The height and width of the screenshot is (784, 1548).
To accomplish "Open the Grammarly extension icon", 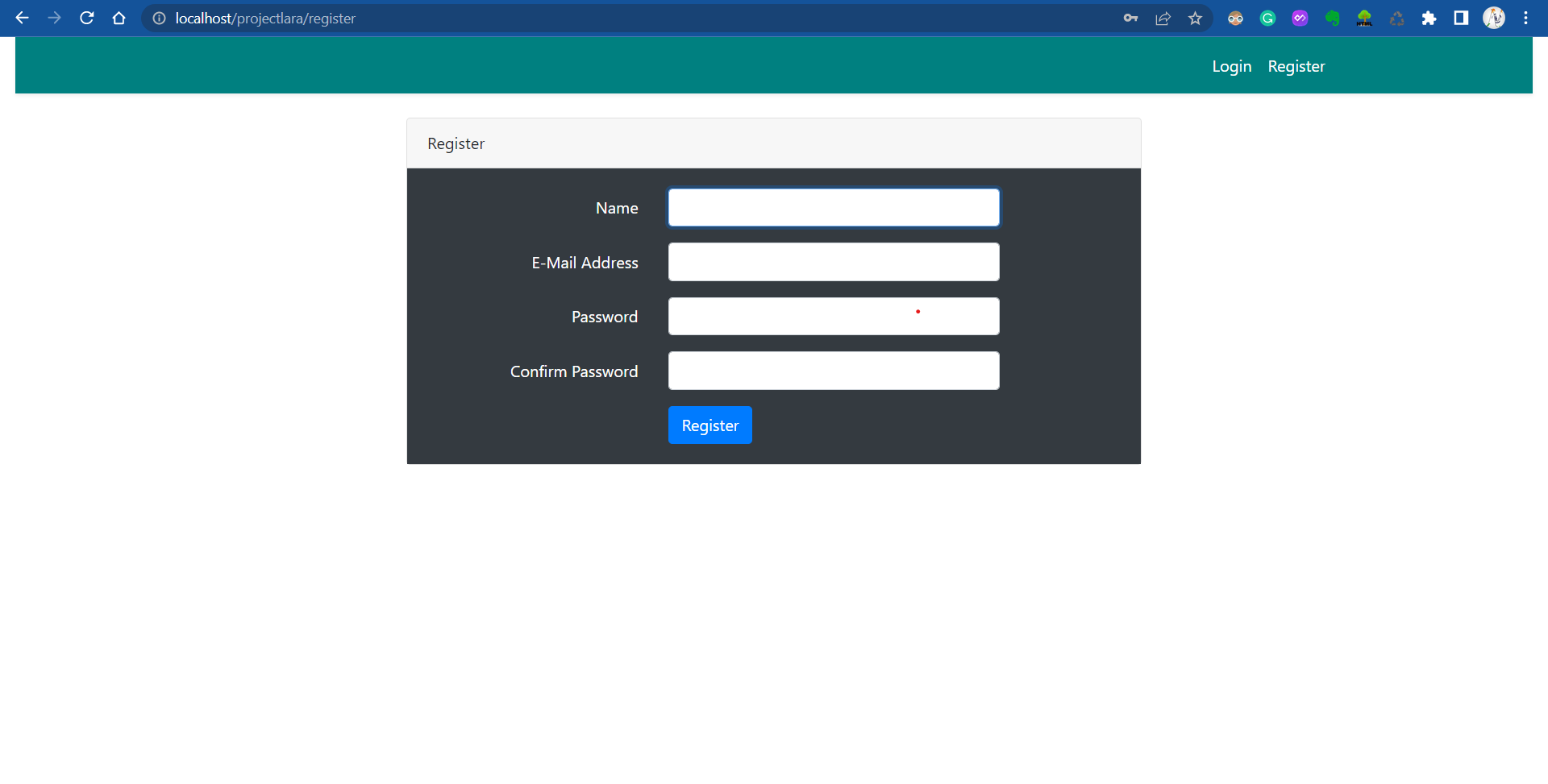I will click(x=1267, y=18).
